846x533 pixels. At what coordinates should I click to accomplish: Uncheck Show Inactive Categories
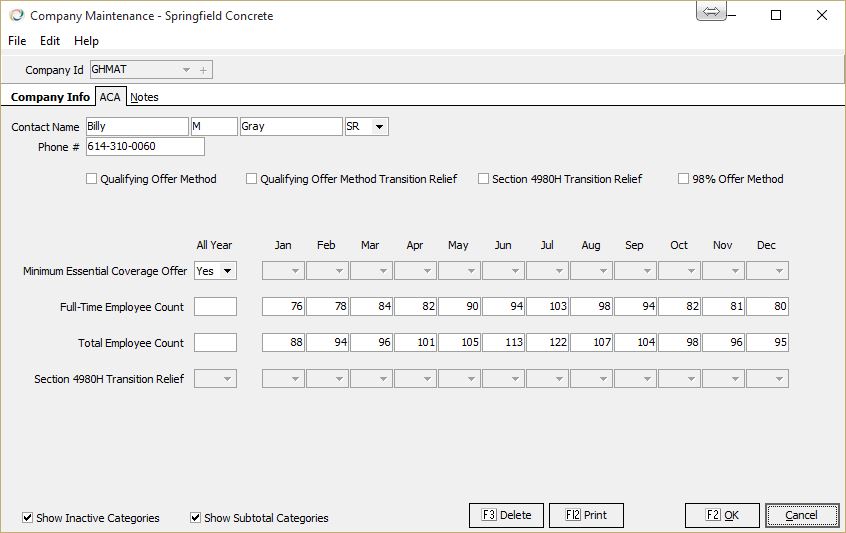(27, 518)
